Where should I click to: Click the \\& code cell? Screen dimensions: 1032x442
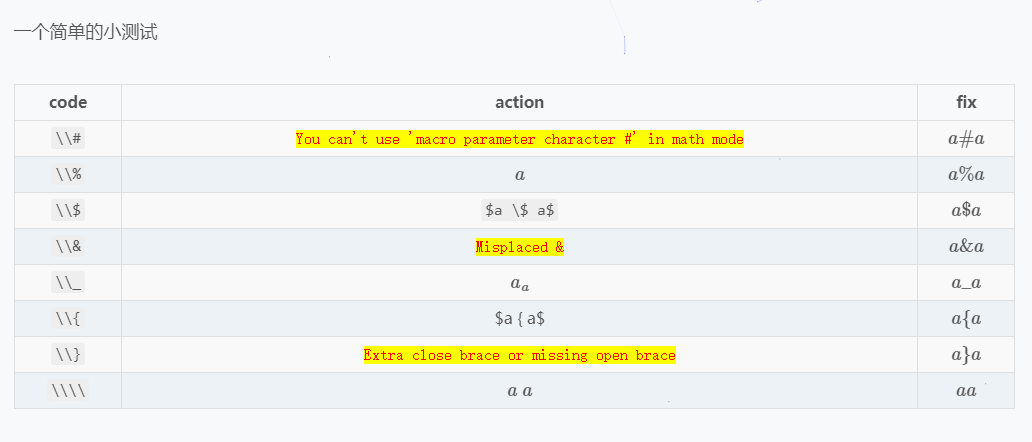pos(68,247)
